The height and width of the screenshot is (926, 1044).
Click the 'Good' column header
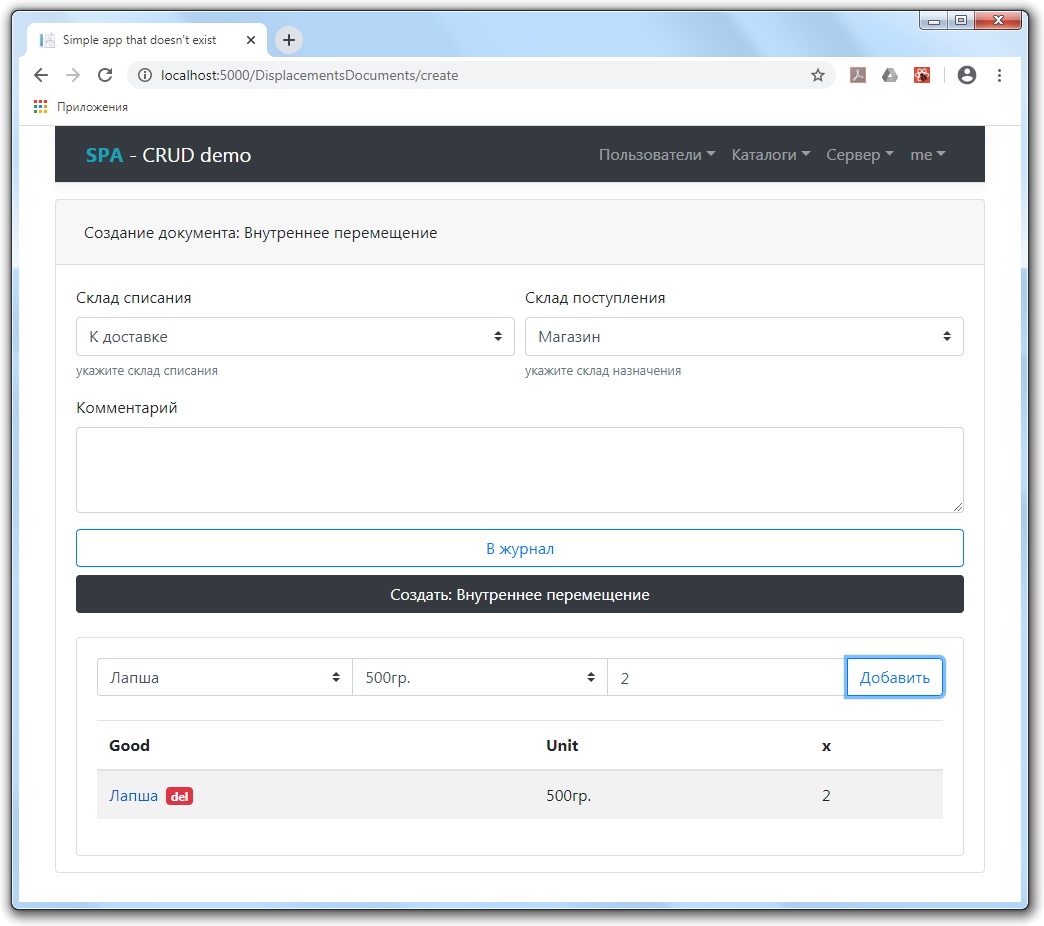129,746
